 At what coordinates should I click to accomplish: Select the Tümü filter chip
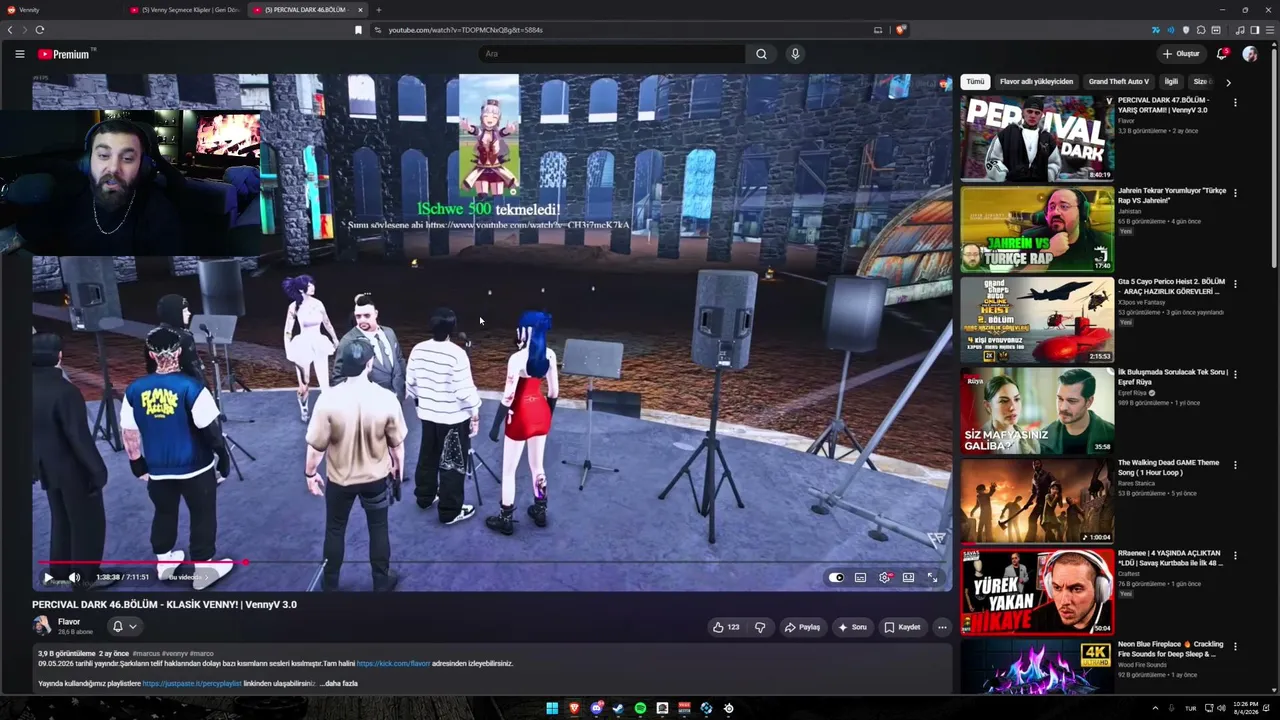975,82
